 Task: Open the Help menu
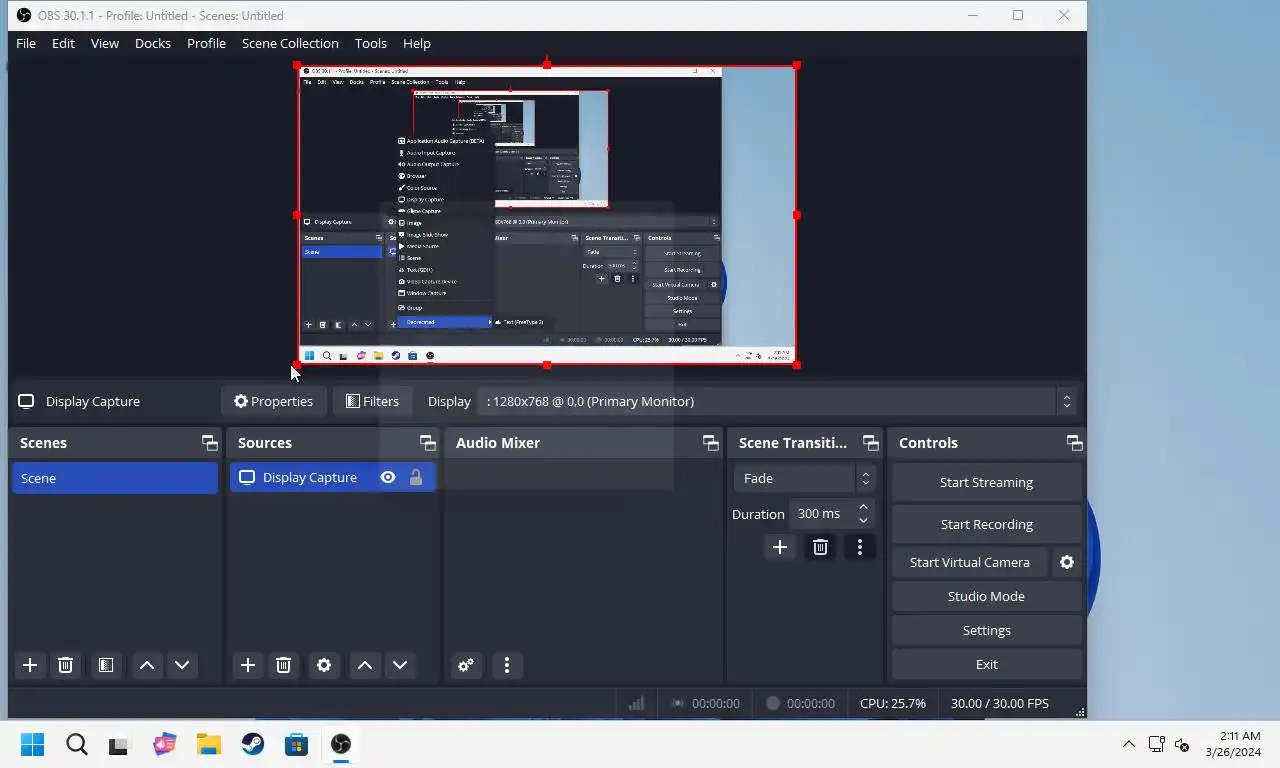pyautogui.click(x=417, y=43)
